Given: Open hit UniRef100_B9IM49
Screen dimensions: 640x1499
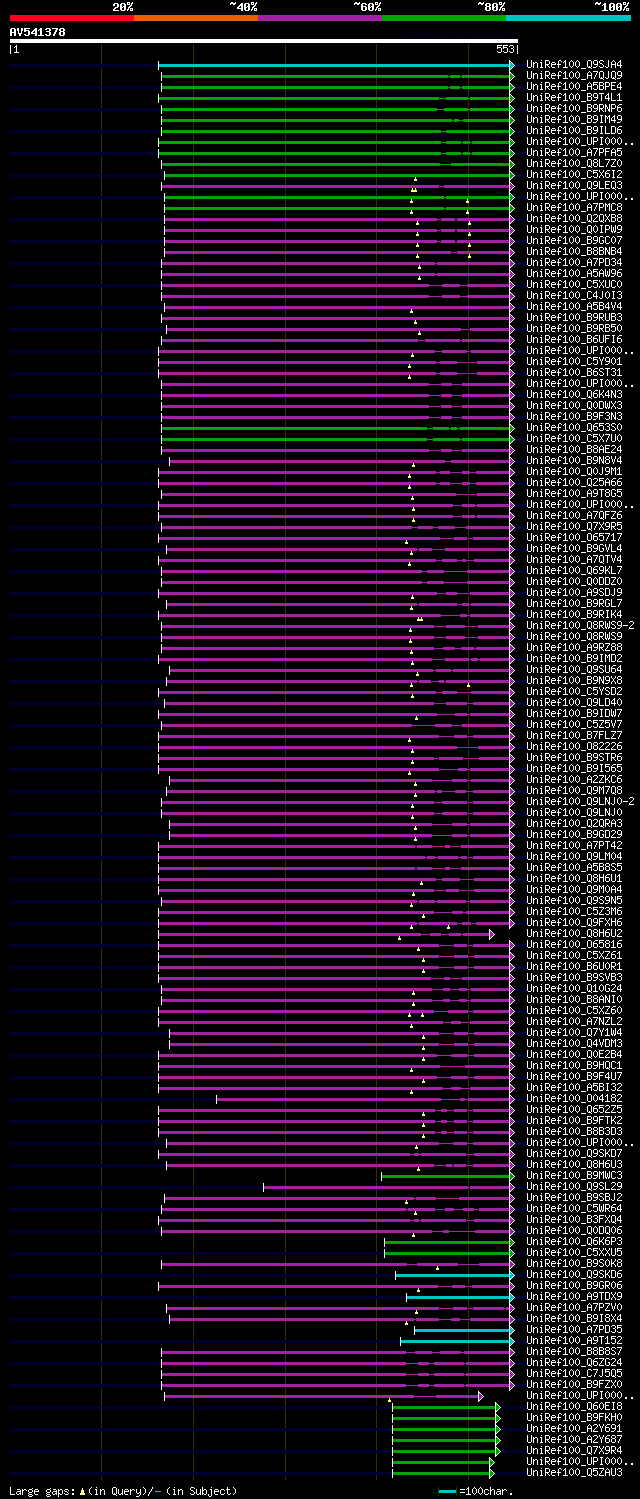Looking at the screenshot, I should point(574,119).
